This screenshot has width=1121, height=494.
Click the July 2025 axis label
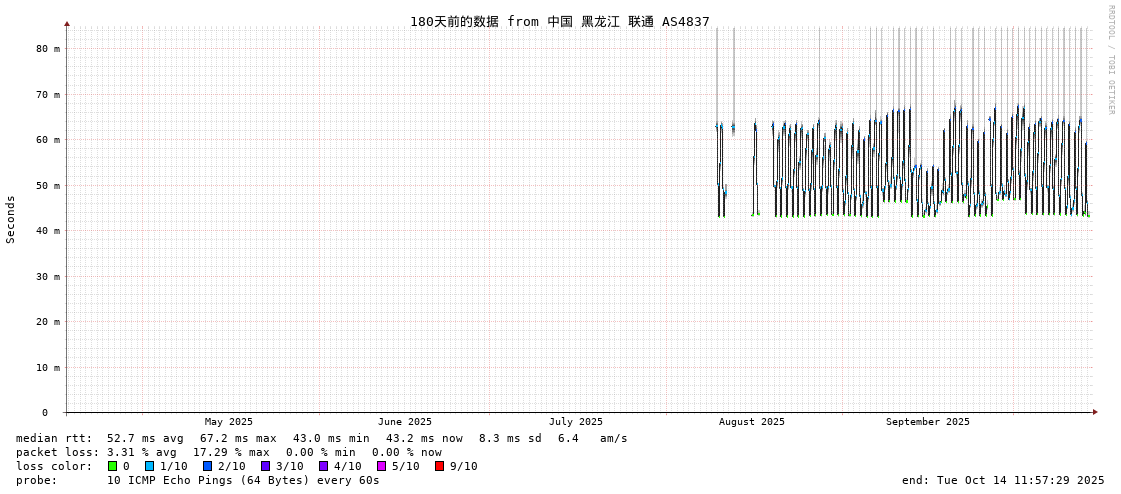(x=576, y=422)
